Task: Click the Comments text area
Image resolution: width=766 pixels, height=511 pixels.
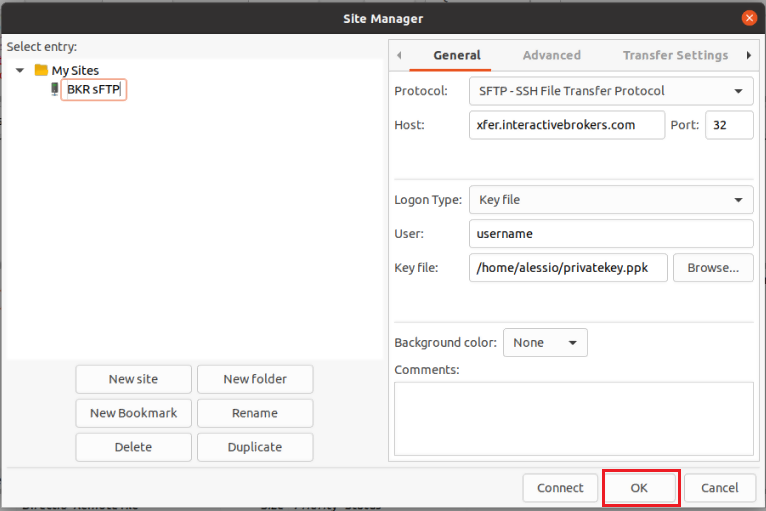Action: click(x=574, y=419)
